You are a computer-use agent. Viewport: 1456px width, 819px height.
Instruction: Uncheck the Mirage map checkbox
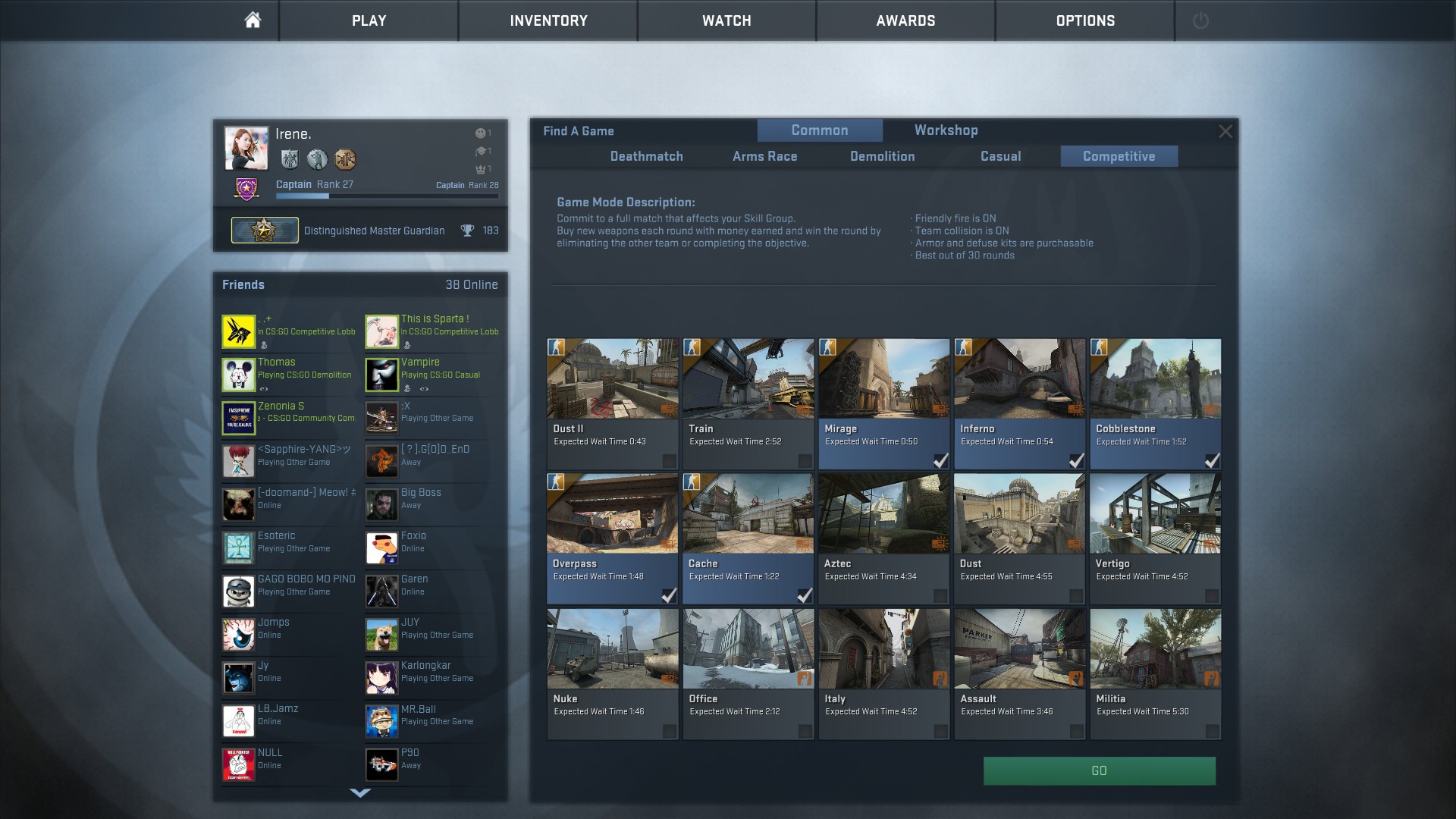click(x=940, y=461)
